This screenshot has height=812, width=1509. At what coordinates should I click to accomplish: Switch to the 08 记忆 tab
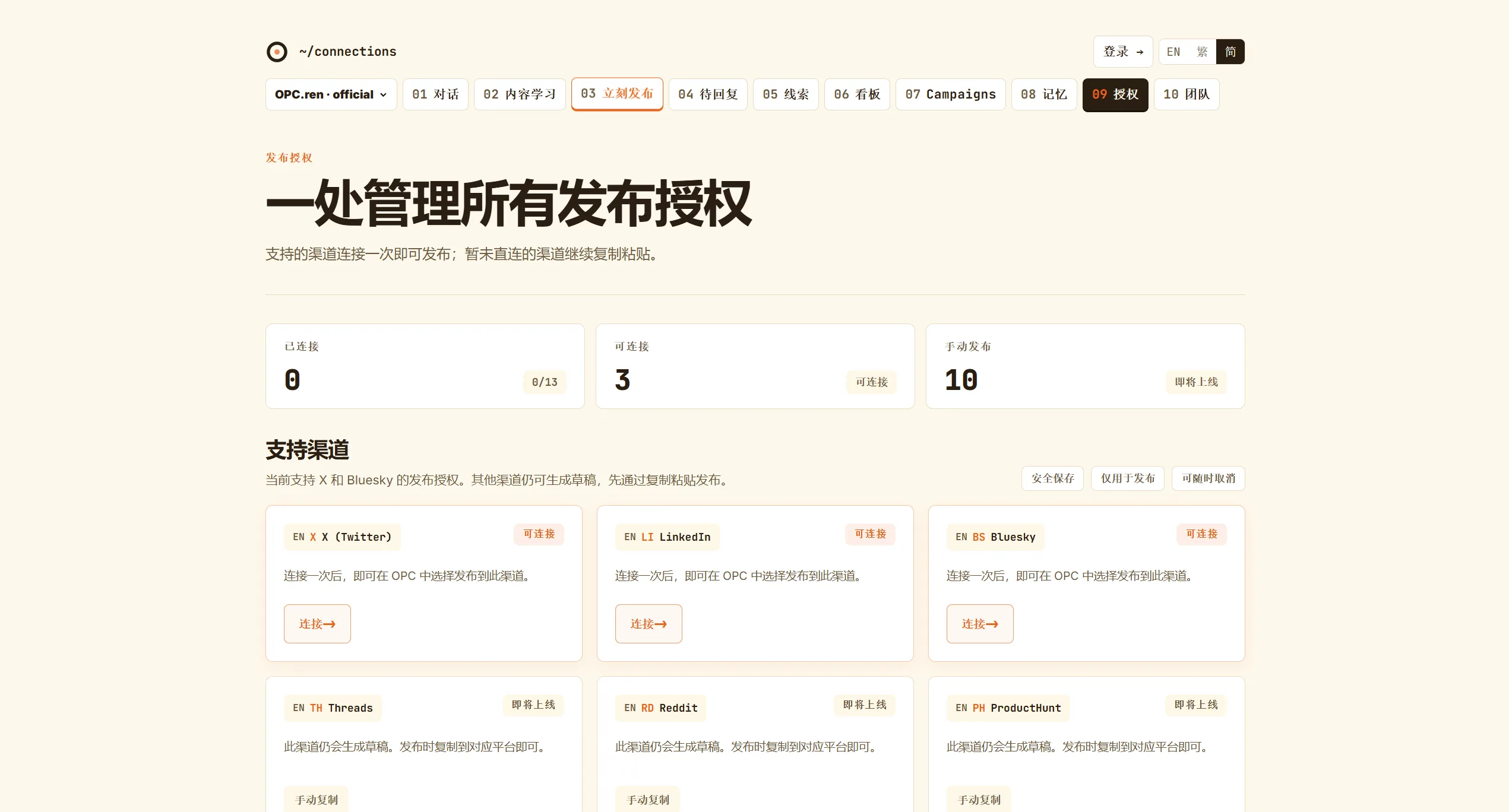1044,94
